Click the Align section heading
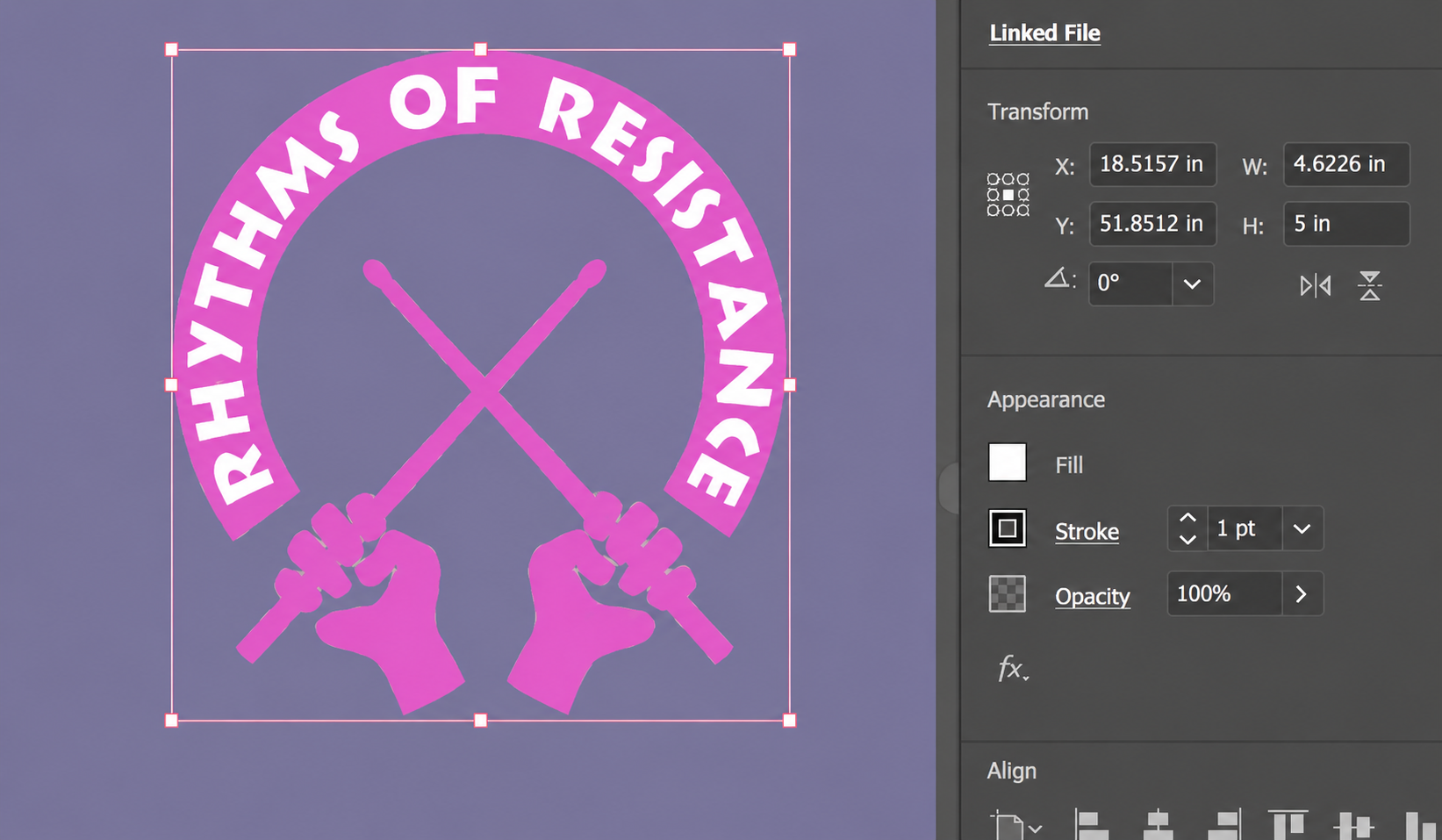Image resolution: width=1442 pixels, height=840 pixels. 1011,771
